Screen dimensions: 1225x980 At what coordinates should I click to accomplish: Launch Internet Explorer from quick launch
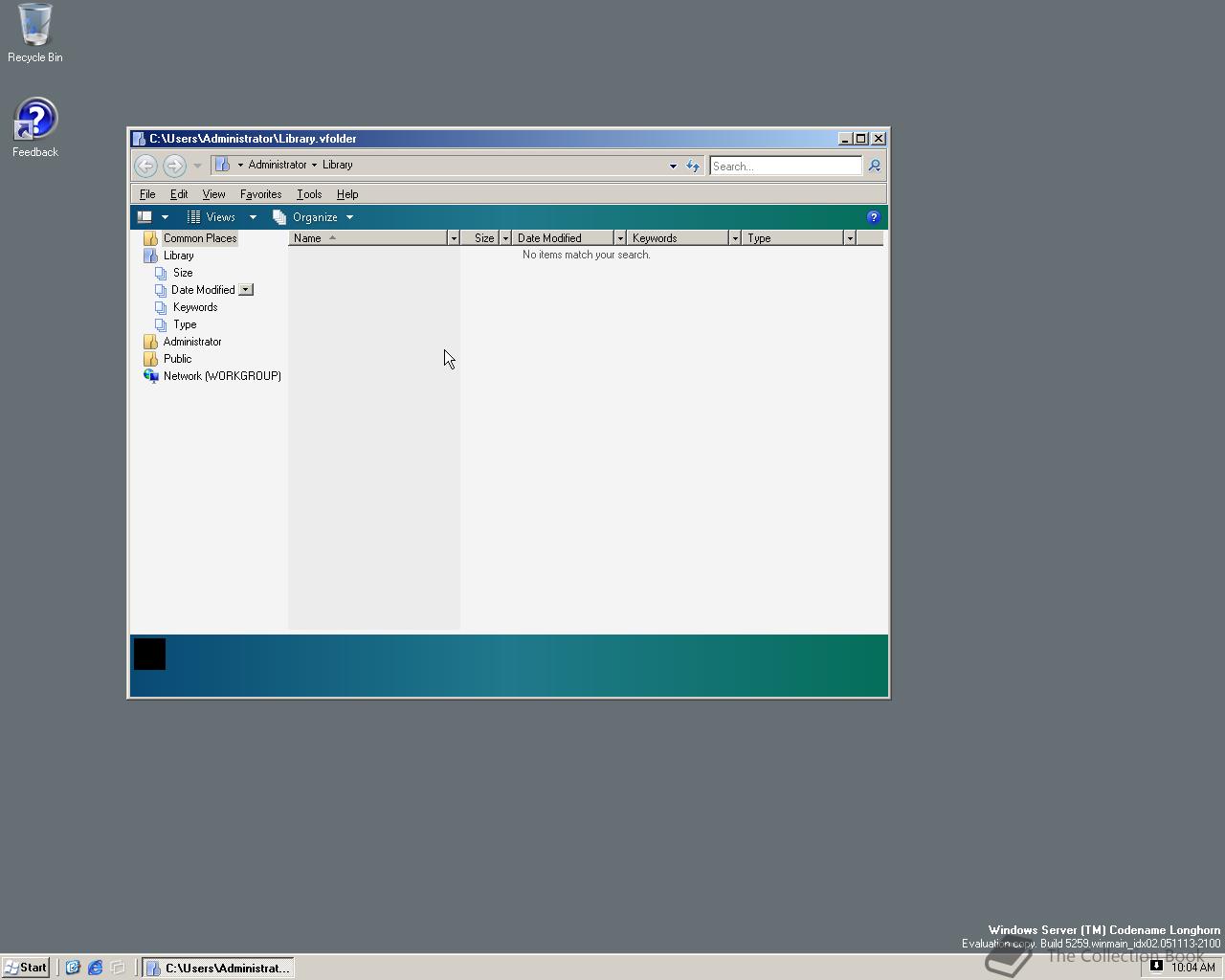pyautogui.click(x=96, y=968)
